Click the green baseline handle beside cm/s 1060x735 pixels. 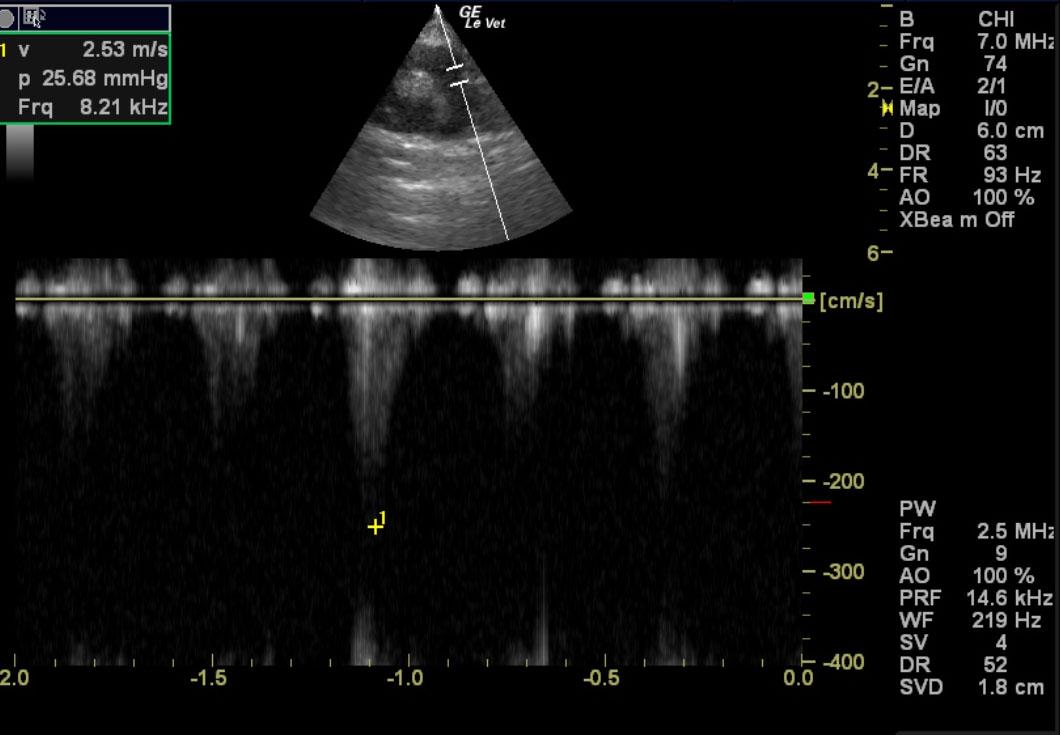tap(809, 298)
